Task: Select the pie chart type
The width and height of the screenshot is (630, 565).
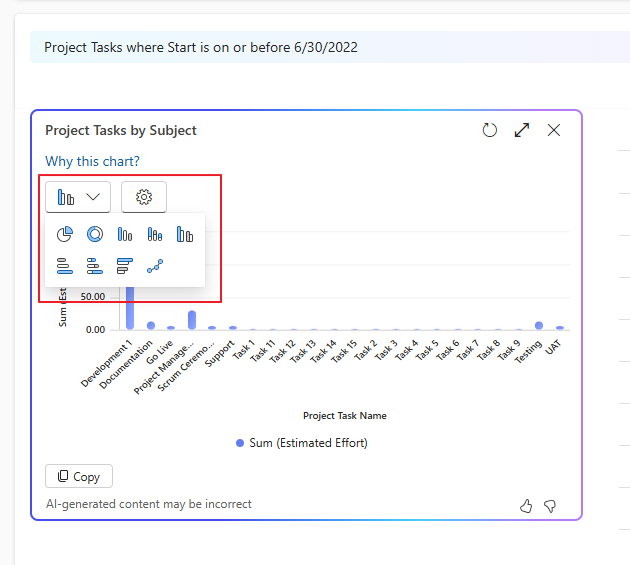Action: [x=65, y=234]
